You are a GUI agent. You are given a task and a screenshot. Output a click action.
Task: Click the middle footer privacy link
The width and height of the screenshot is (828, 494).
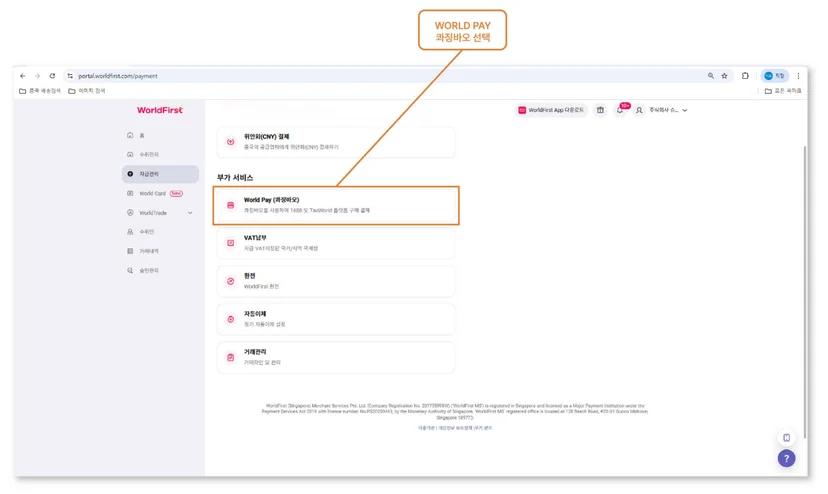click(455, 428)
